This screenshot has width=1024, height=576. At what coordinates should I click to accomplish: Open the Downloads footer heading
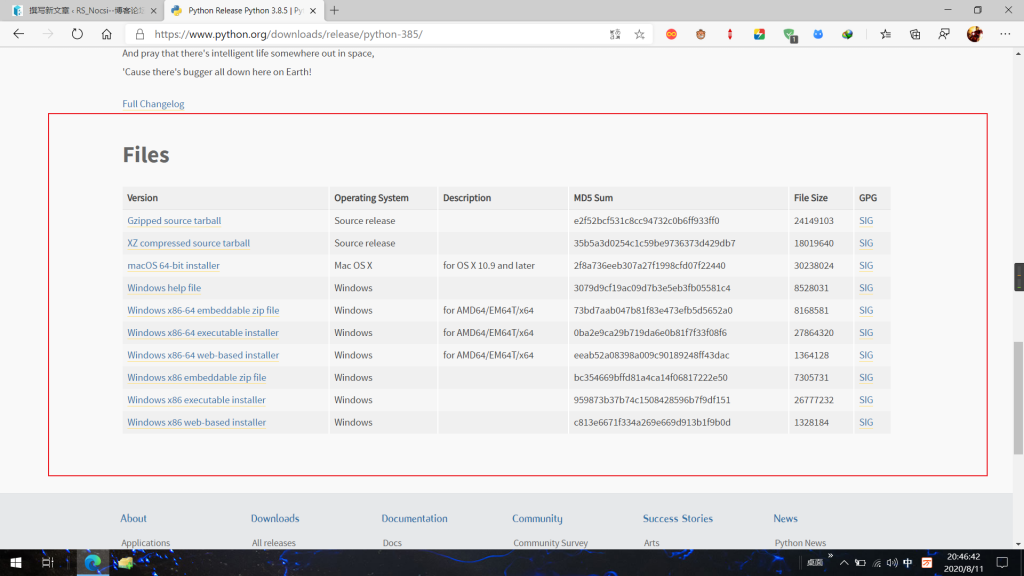point(275,519)
